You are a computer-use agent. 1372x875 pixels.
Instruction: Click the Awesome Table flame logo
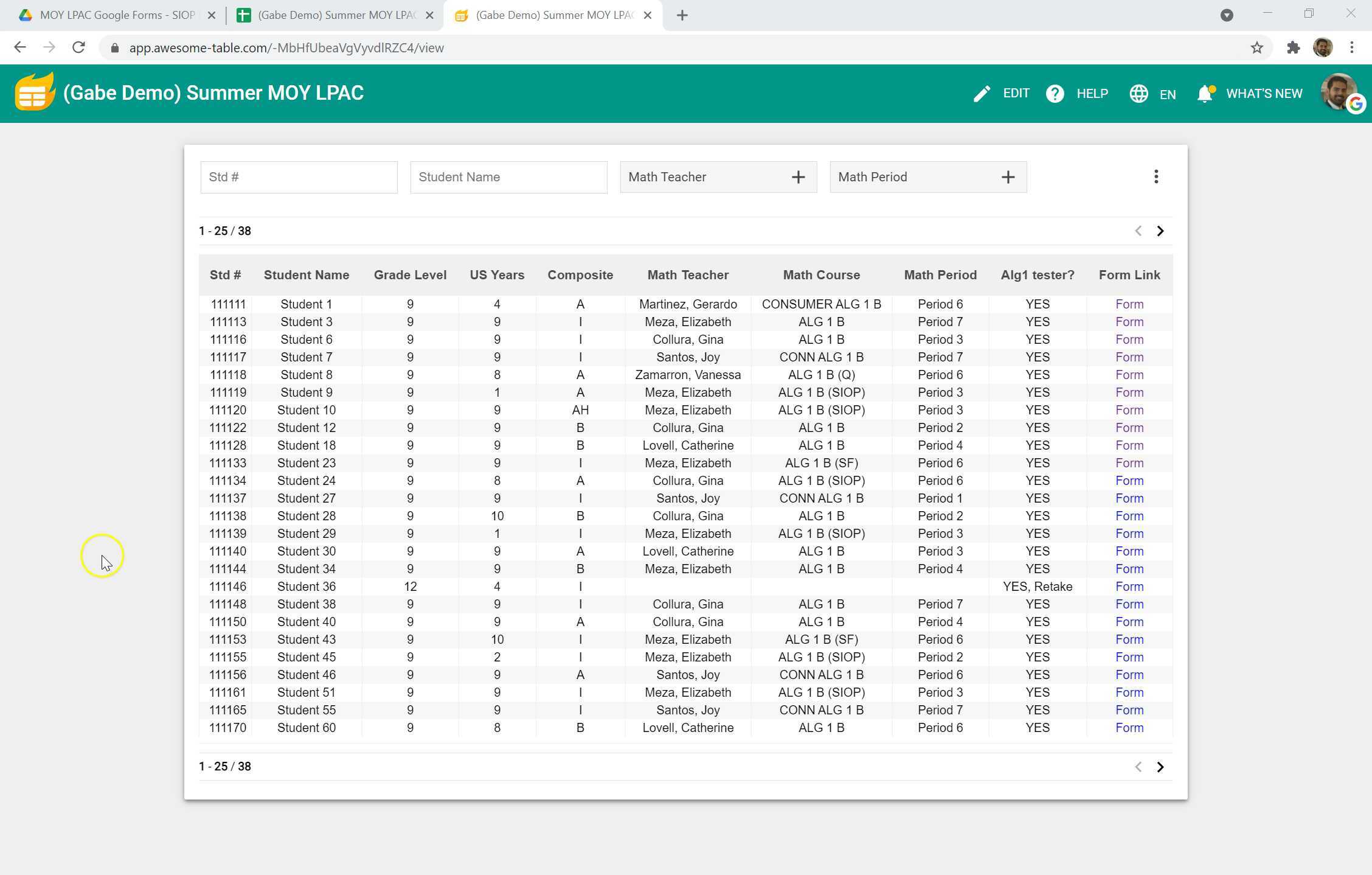point(35,92)
